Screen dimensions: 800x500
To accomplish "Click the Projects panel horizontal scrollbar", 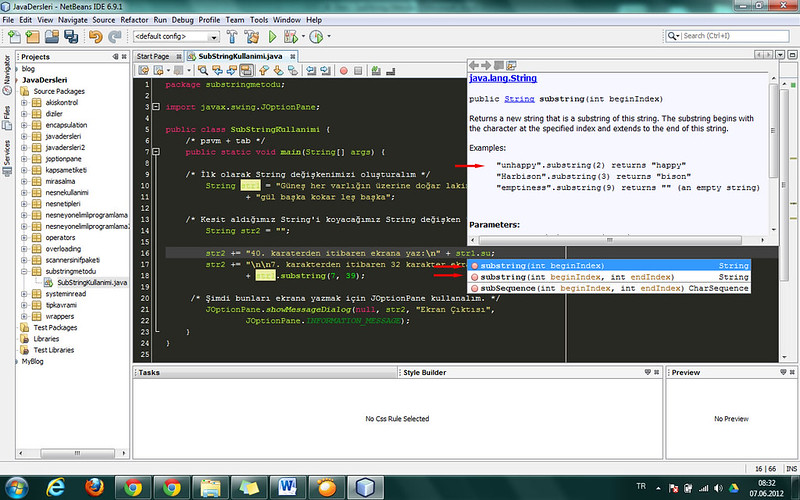I will (x=77, y=453).
